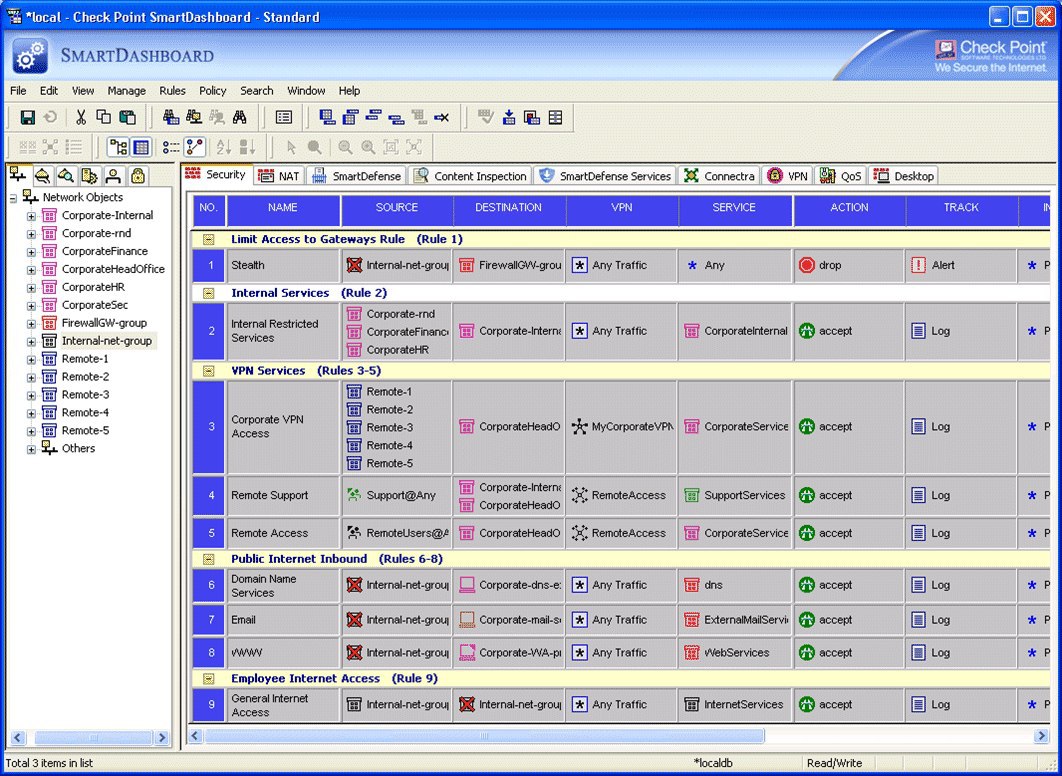The width and height of the screenshot is (1062, 776).
Task: Click the plain binoculars find icon
Action: (x=240, y=118)
